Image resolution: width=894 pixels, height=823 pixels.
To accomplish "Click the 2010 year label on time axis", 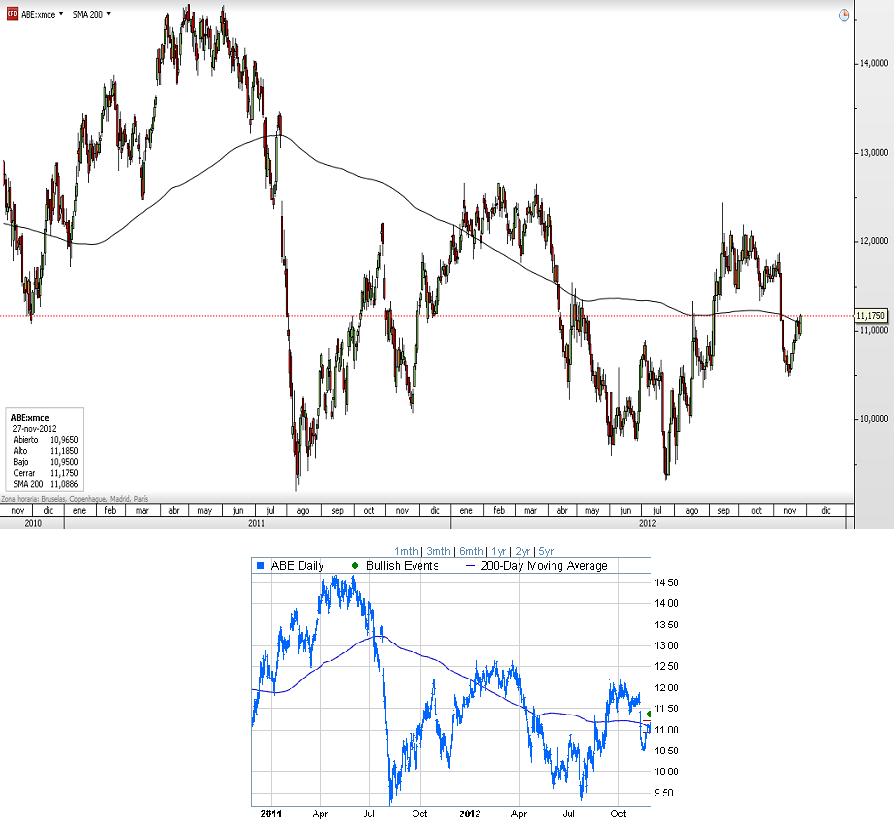I will click(32, 523).
